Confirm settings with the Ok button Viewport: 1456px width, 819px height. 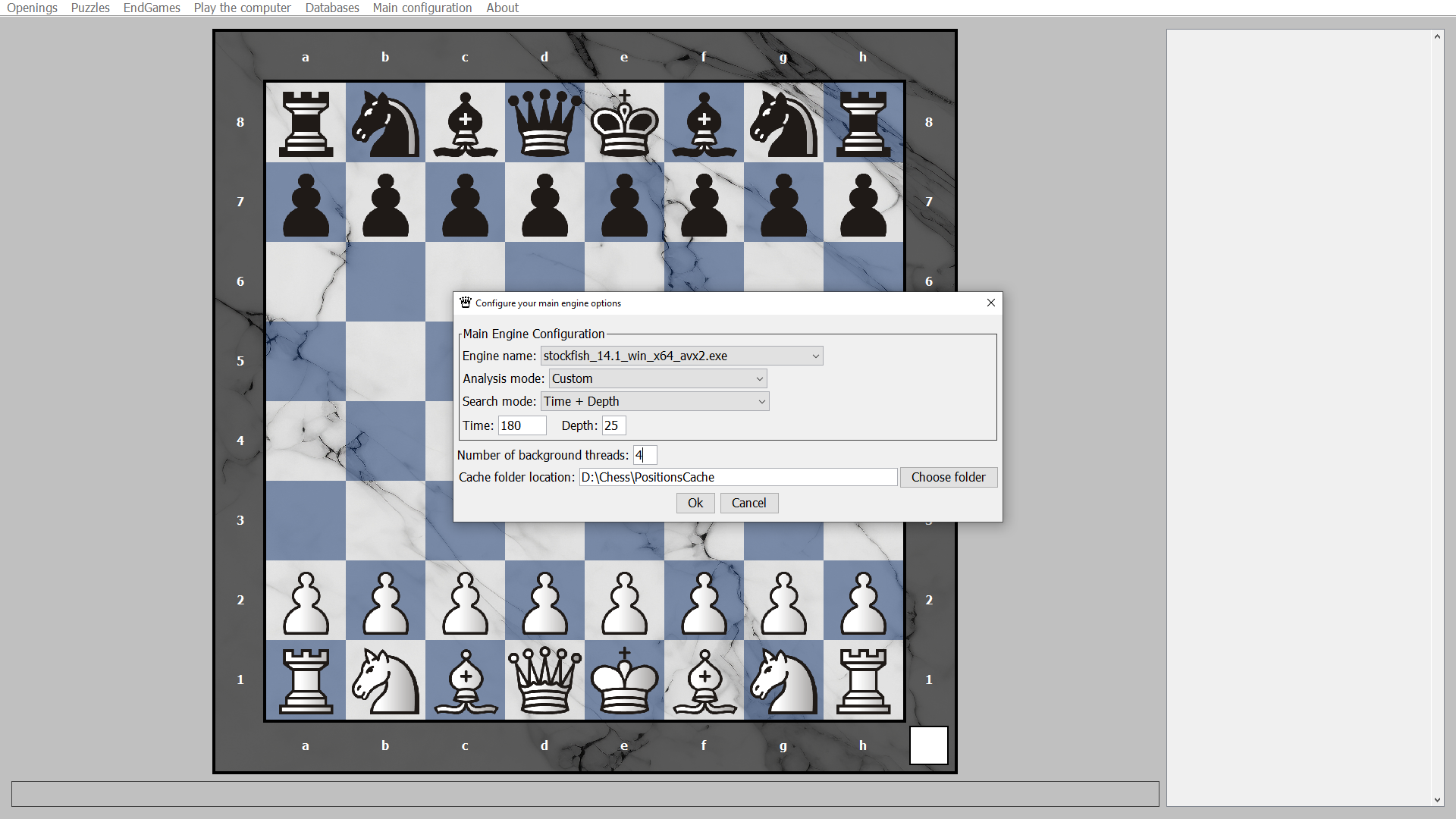(x=695, y=503)
